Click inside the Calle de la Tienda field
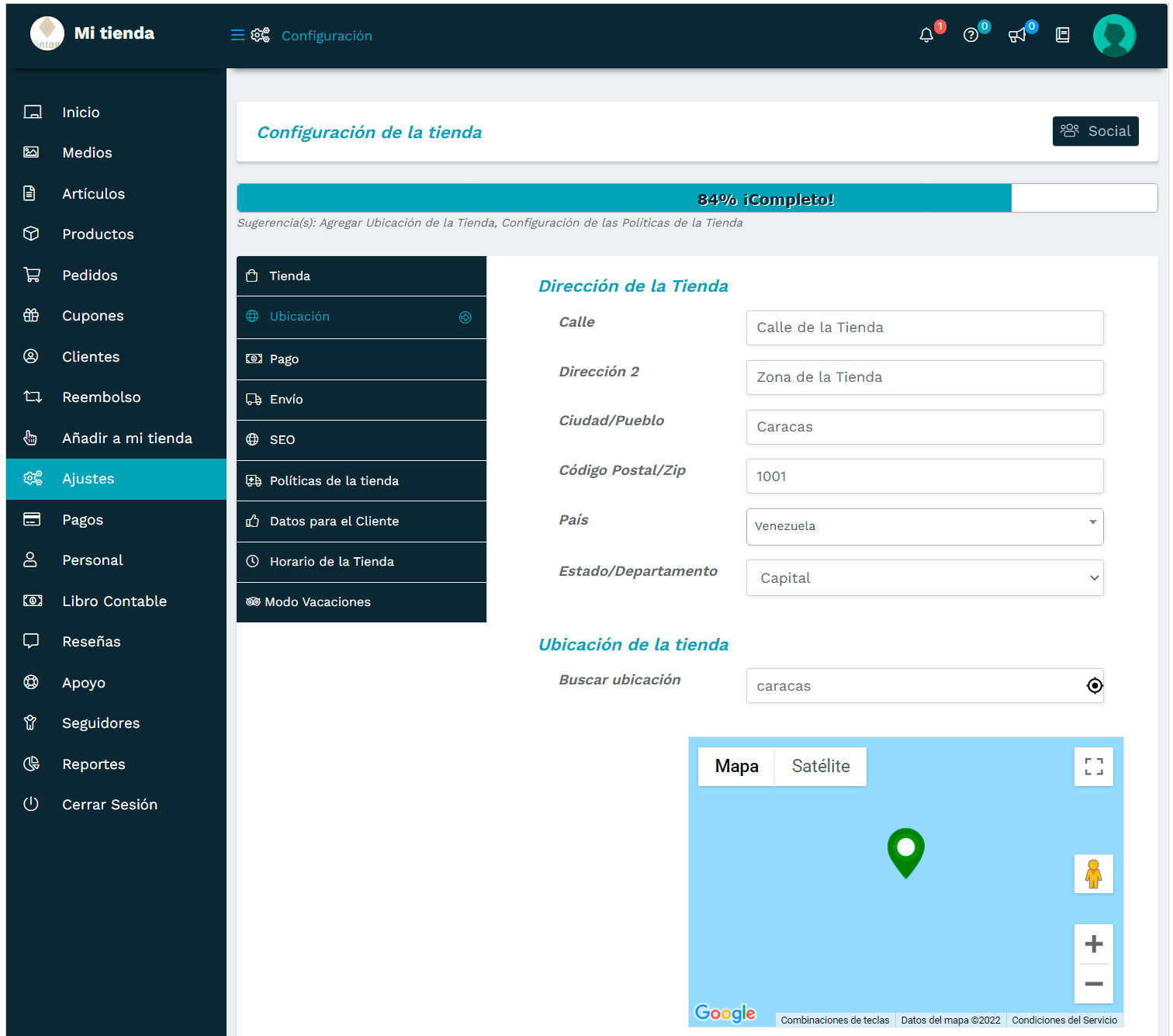The image size is (1173, 1036). coord(923,327)
